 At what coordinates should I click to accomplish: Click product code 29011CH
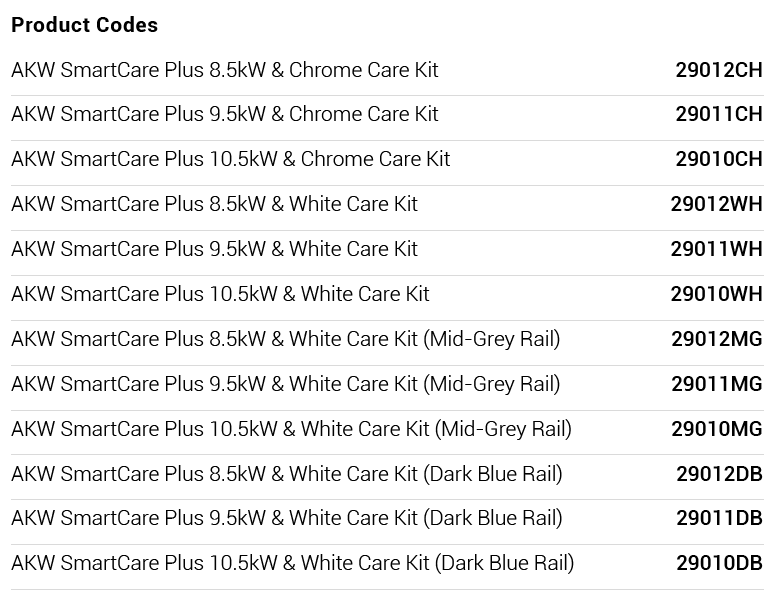pyautogui.click(x=718, y=114)
